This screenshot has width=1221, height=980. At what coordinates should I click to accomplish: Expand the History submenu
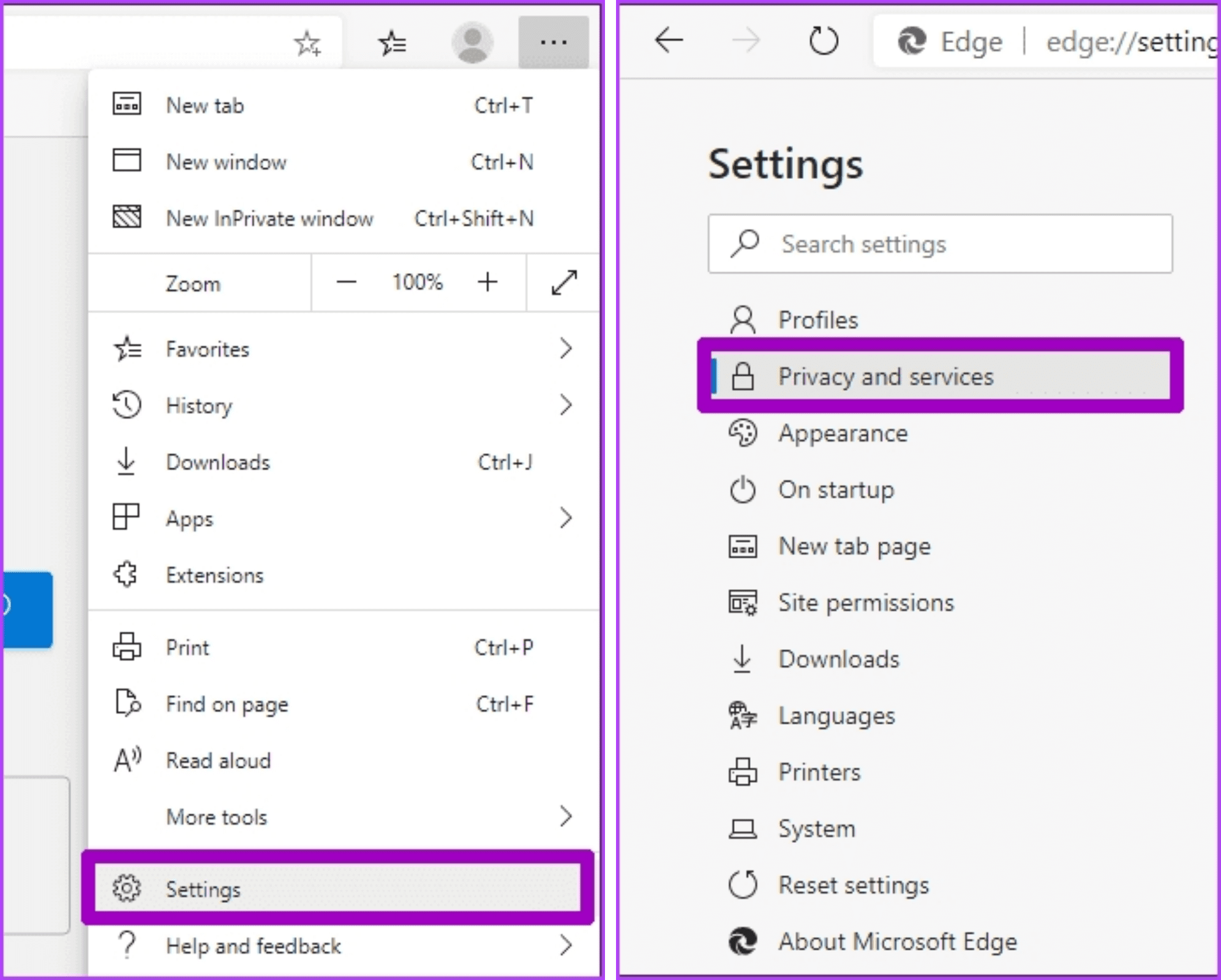[x=343, y=405]
